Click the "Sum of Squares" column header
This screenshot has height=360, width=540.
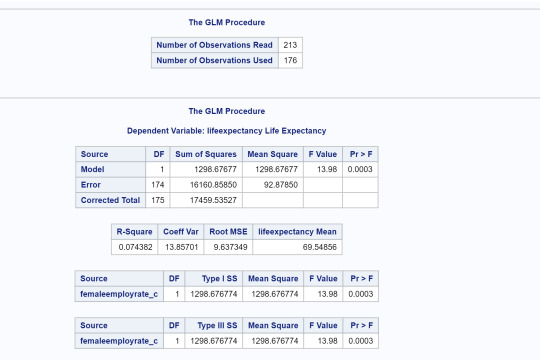click(206, 154)
